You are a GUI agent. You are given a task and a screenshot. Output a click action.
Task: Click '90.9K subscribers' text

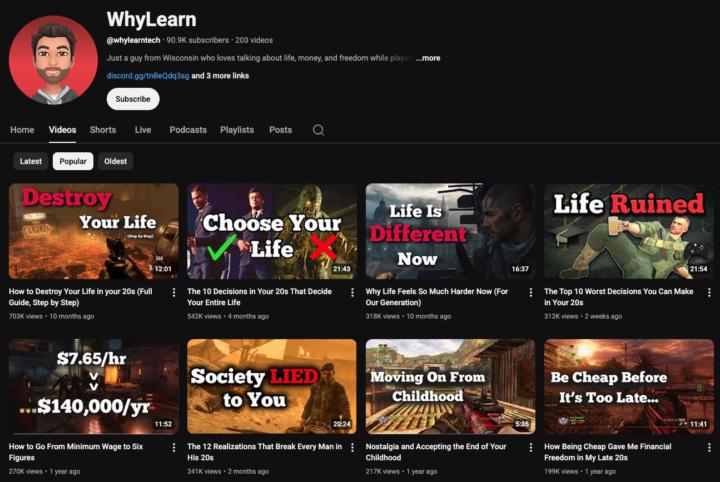(x=197, y=40)
